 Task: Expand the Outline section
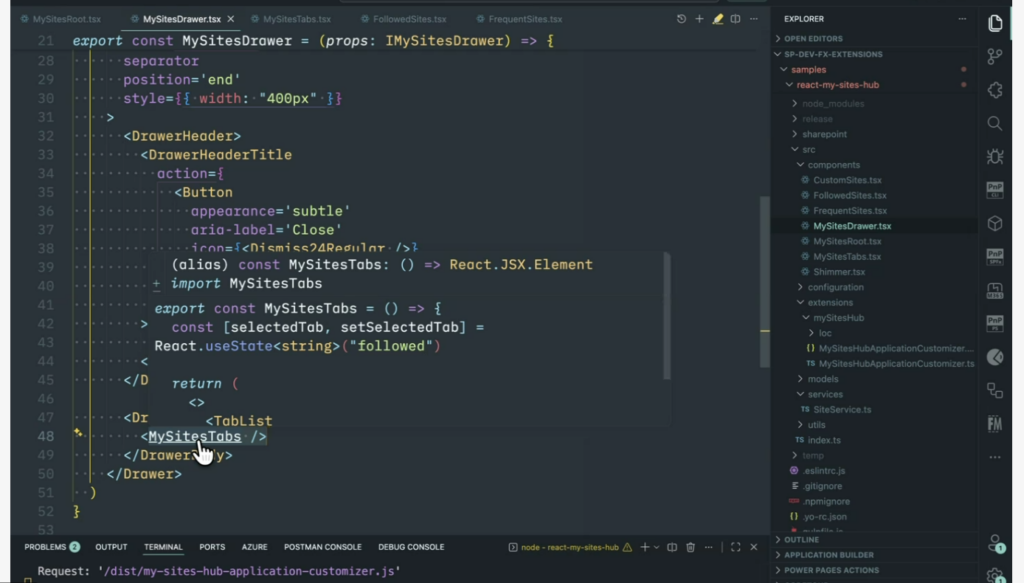click(801, 540)
